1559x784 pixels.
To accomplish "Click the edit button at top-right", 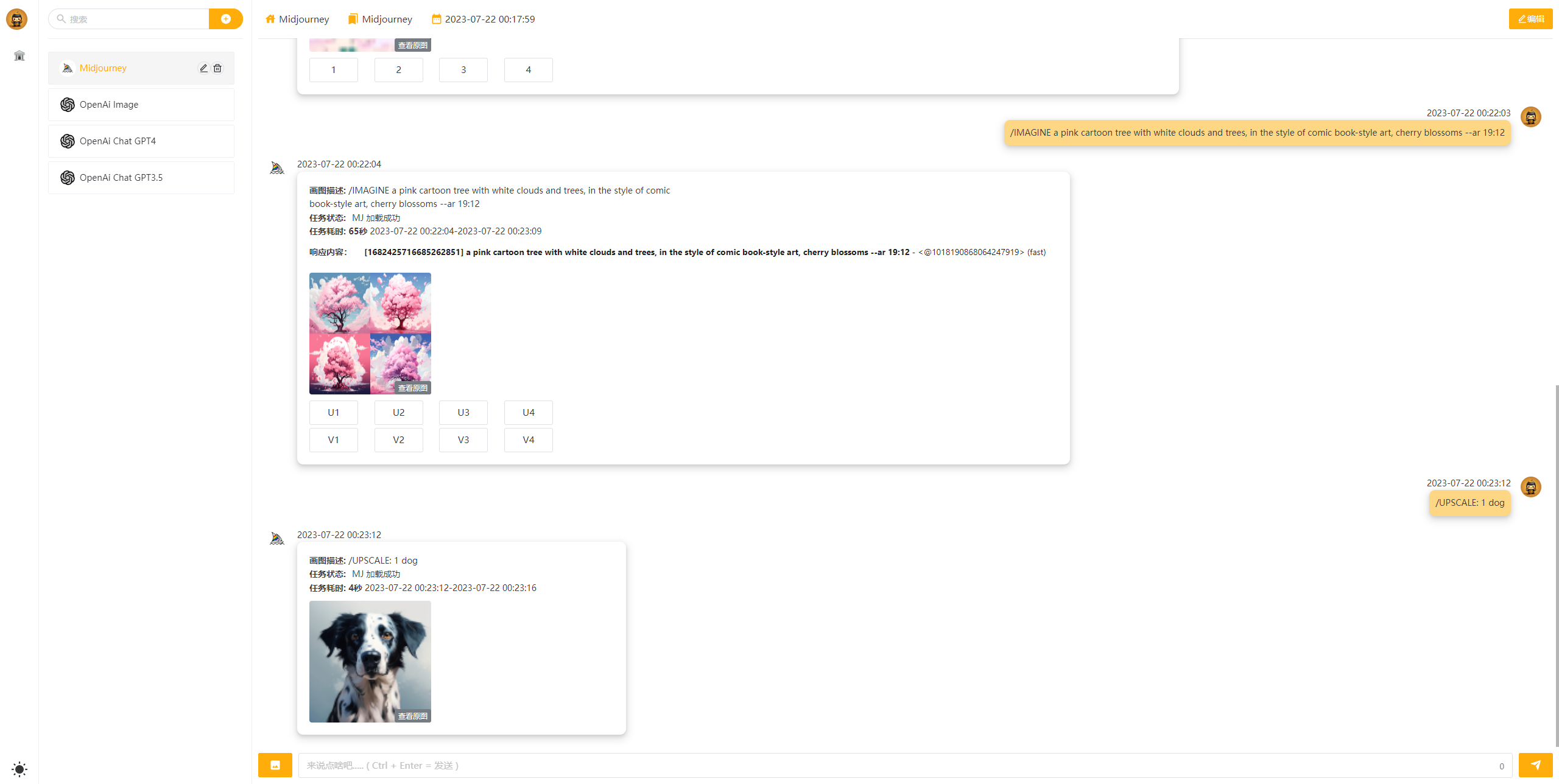I will point(1530,19).
